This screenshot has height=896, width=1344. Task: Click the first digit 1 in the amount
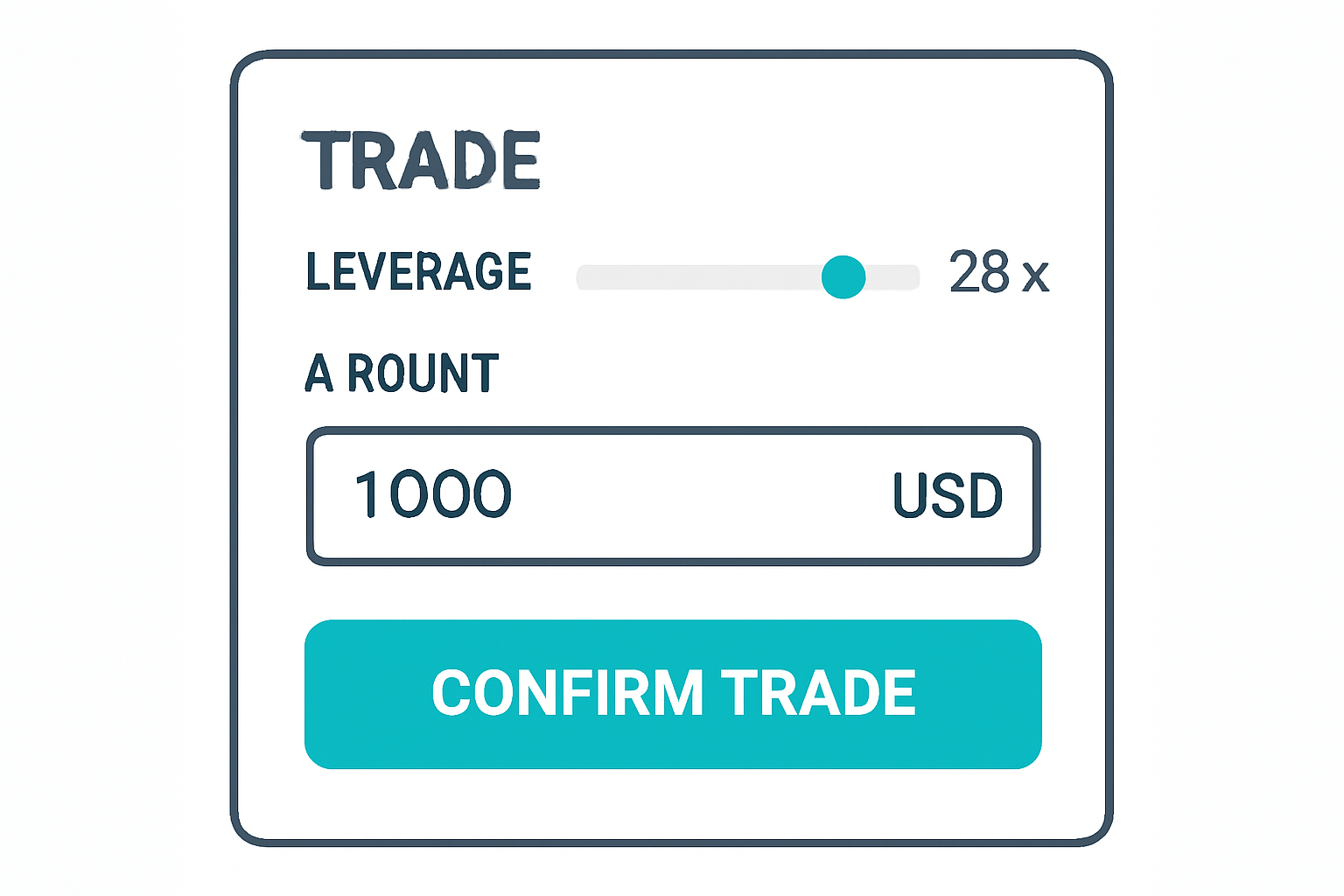pyautogui.click(x=367, y=494)
